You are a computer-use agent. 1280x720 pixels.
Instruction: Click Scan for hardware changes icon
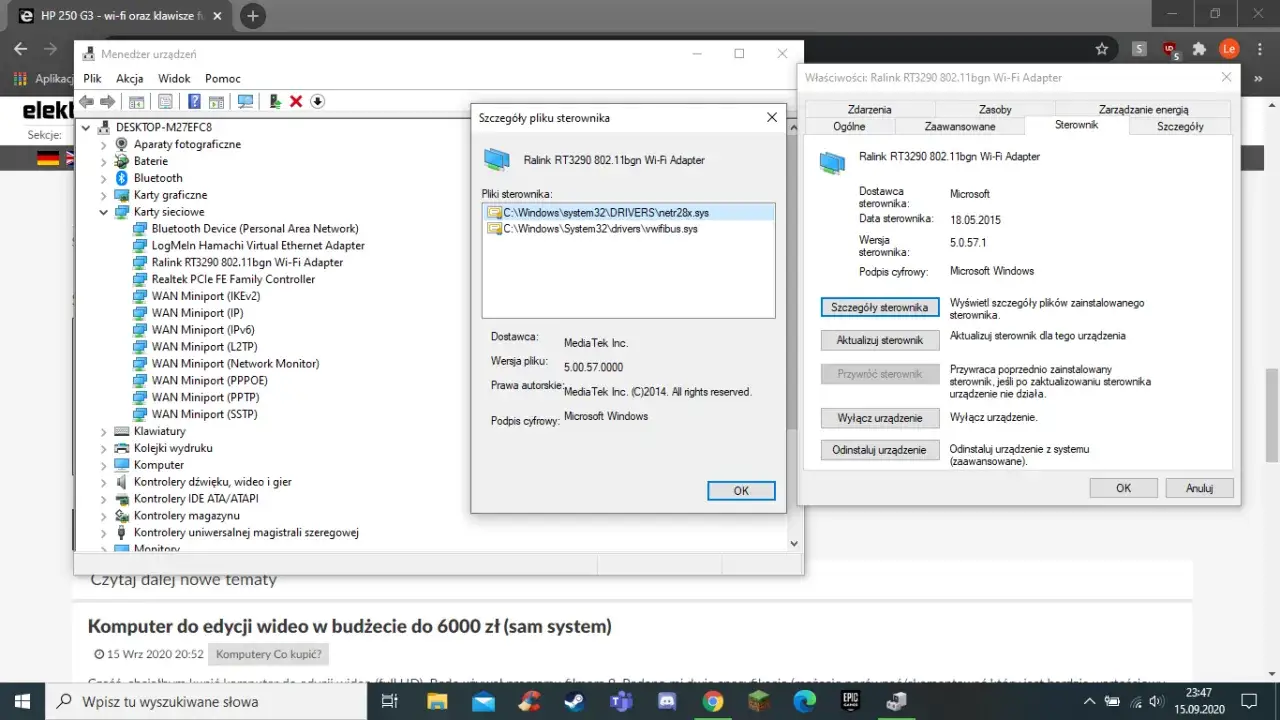[x=245, y=101]
